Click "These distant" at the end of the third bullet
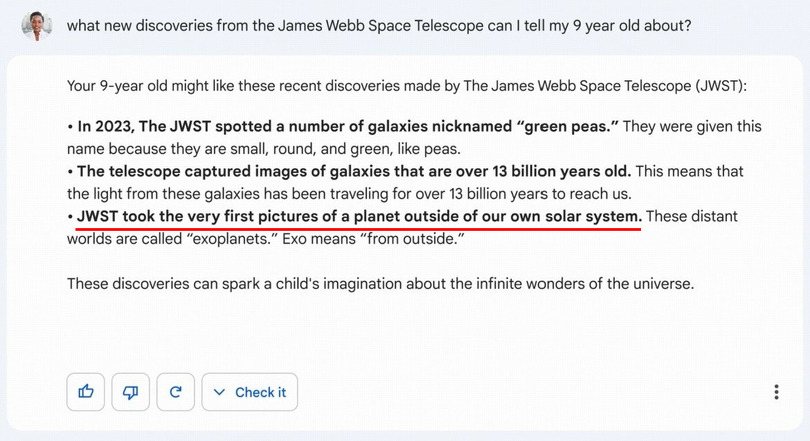The height and width of the screenshot is (441, 810). [692, 216]
